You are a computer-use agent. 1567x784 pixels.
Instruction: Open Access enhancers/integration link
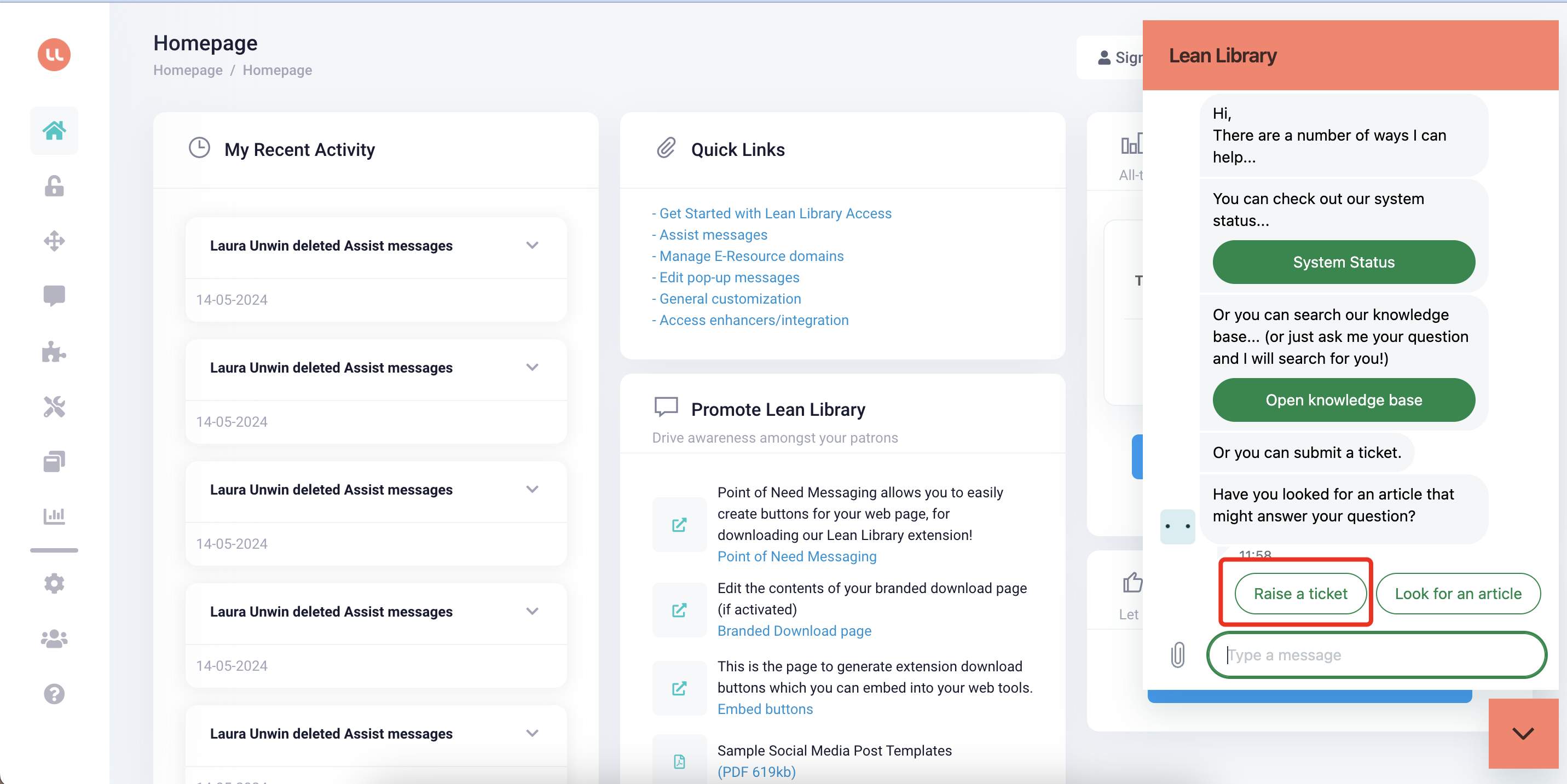click(x=754, y=320)
